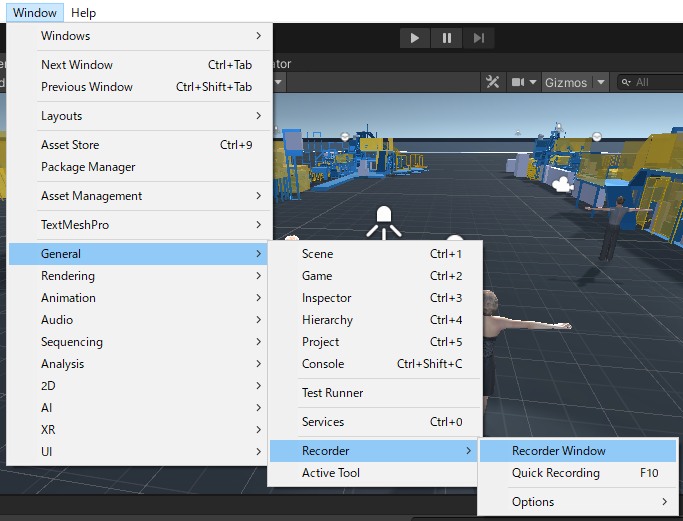
Task: Select Console in General submenu
Action: pos(323,364)
